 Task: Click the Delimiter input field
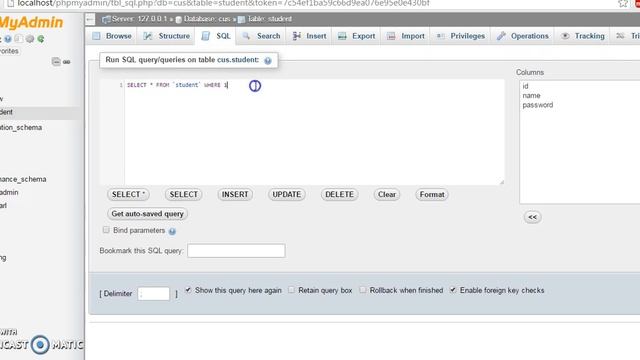tap(153, 293)
